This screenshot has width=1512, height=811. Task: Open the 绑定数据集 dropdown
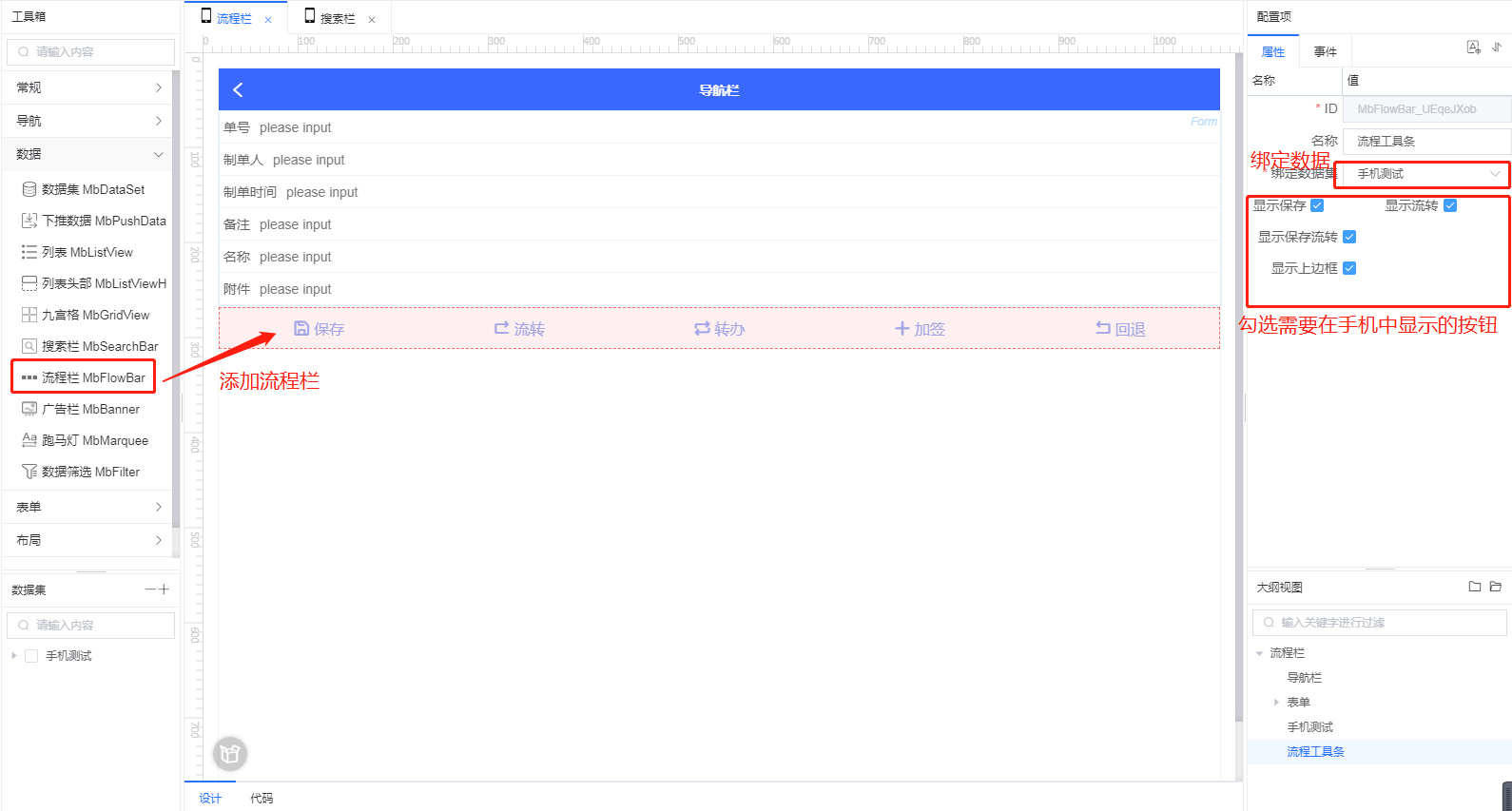(1423, 174)
